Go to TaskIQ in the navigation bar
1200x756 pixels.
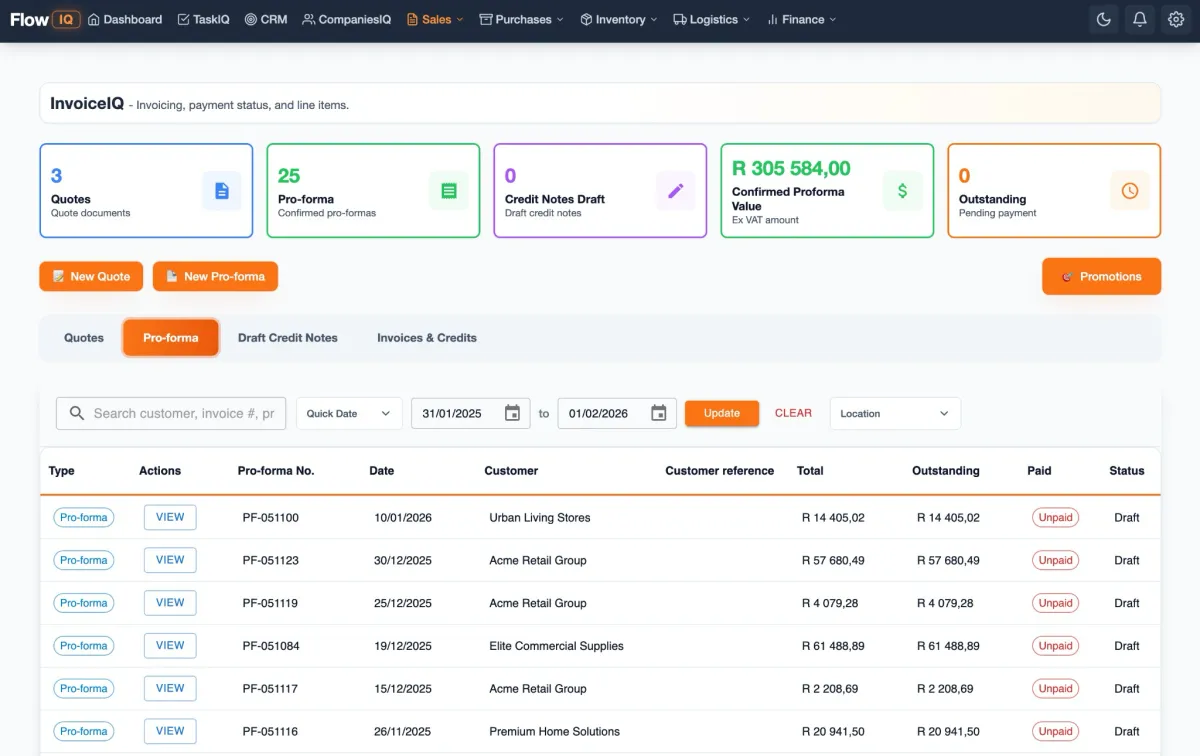click(x=203, y=19)
